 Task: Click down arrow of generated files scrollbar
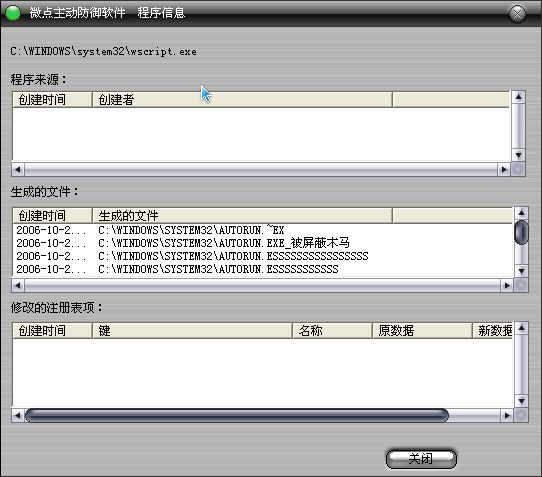(x=521, y=271)
